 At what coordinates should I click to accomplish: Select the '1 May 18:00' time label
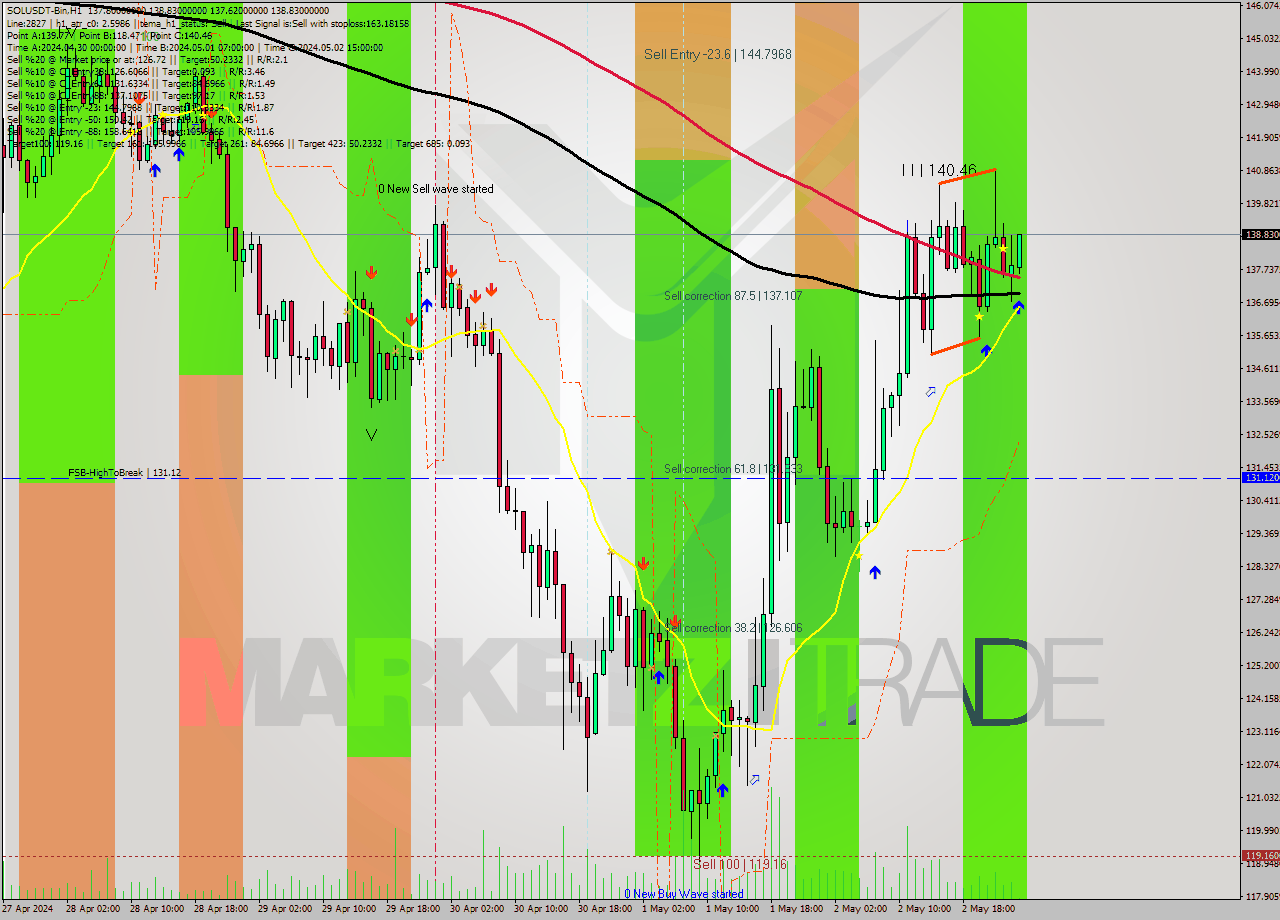[796, 910]
